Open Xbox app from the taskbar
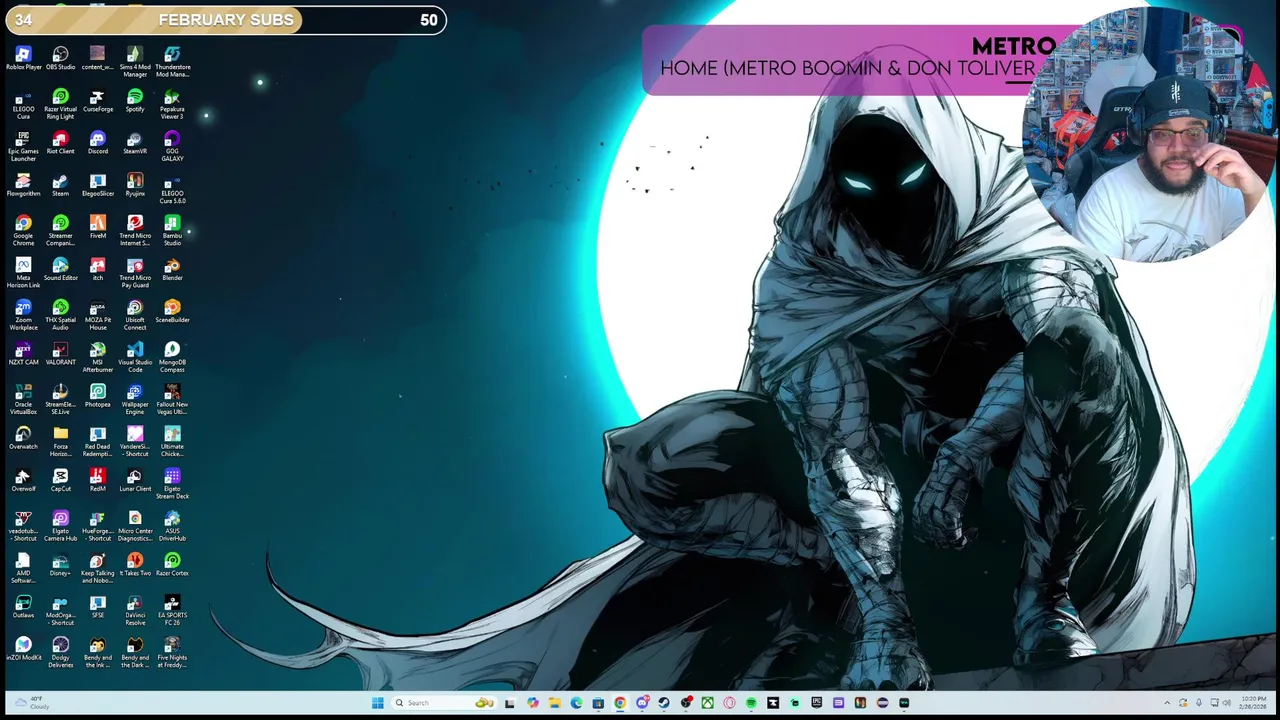Screen dimensions: 1280x720 coord(707,703)
